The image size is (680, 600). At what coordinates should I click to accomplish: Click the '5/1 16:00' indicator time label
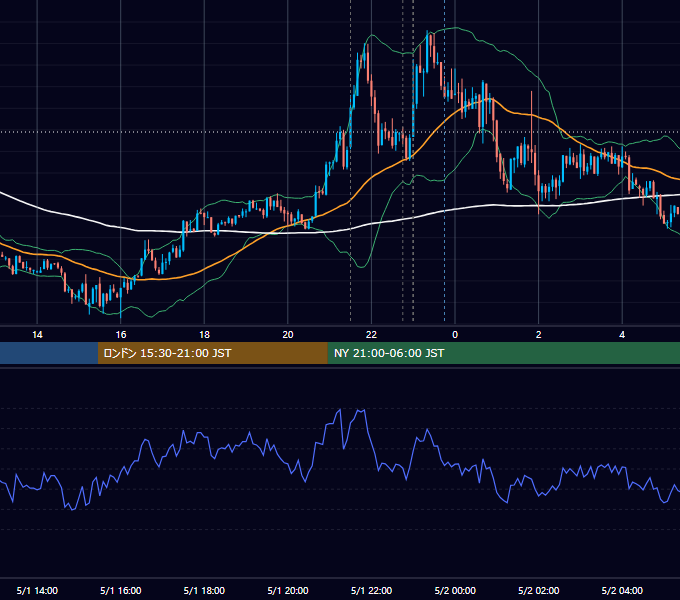tap(121, 590)
